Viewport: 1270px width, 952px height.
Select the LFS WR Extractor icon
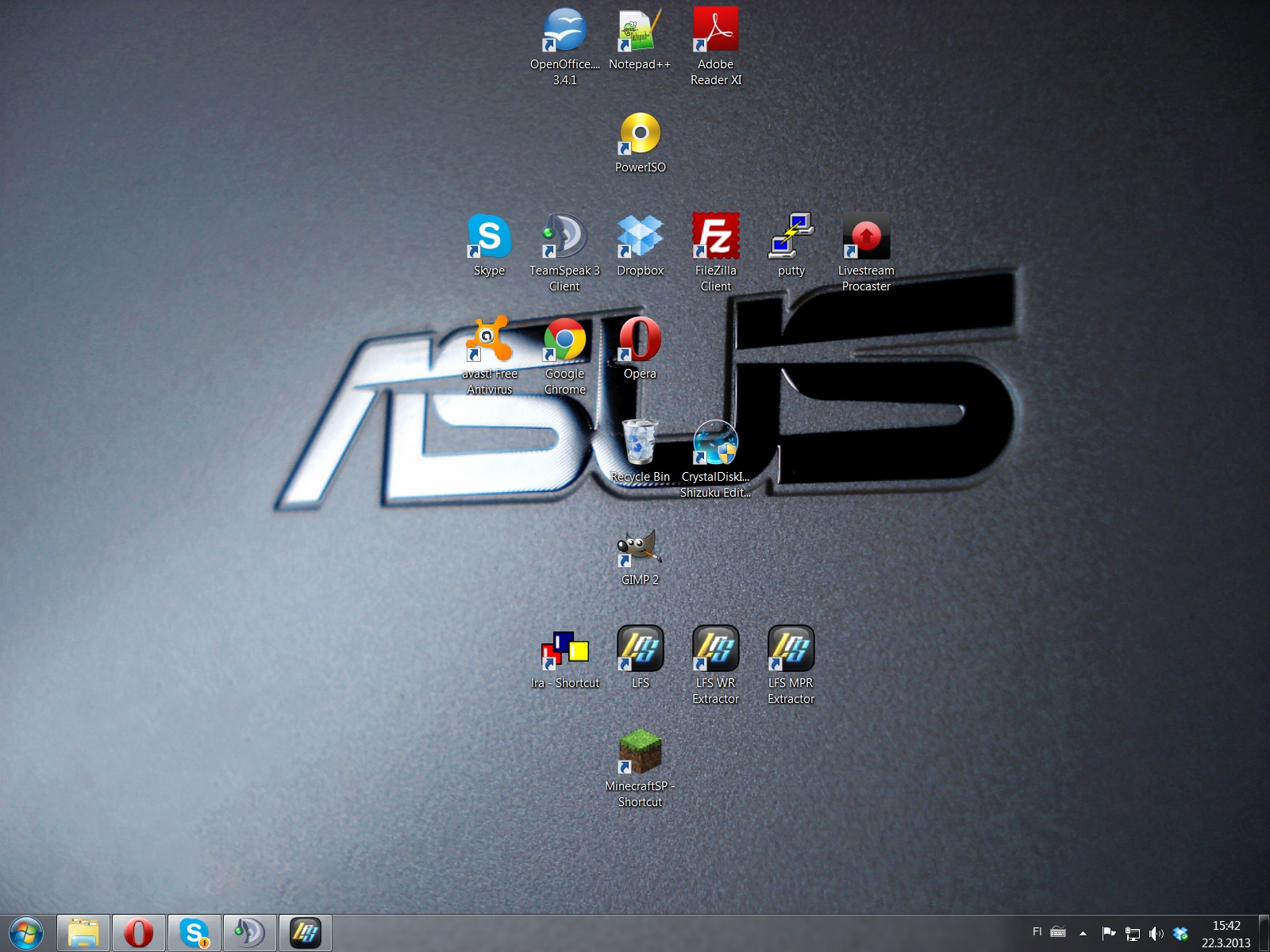click(x=715, y=665)
